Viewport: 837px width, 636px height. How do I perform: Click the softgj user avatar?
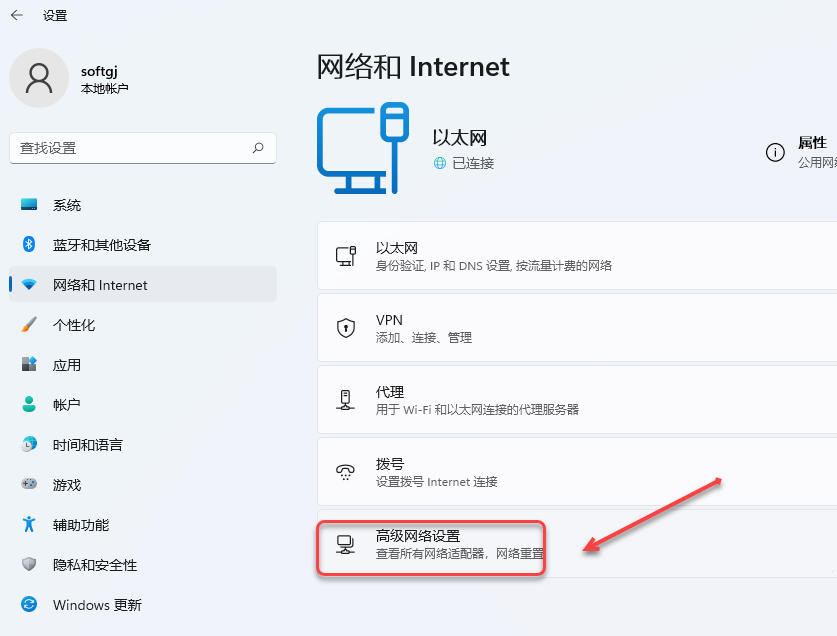click(39, 78)
